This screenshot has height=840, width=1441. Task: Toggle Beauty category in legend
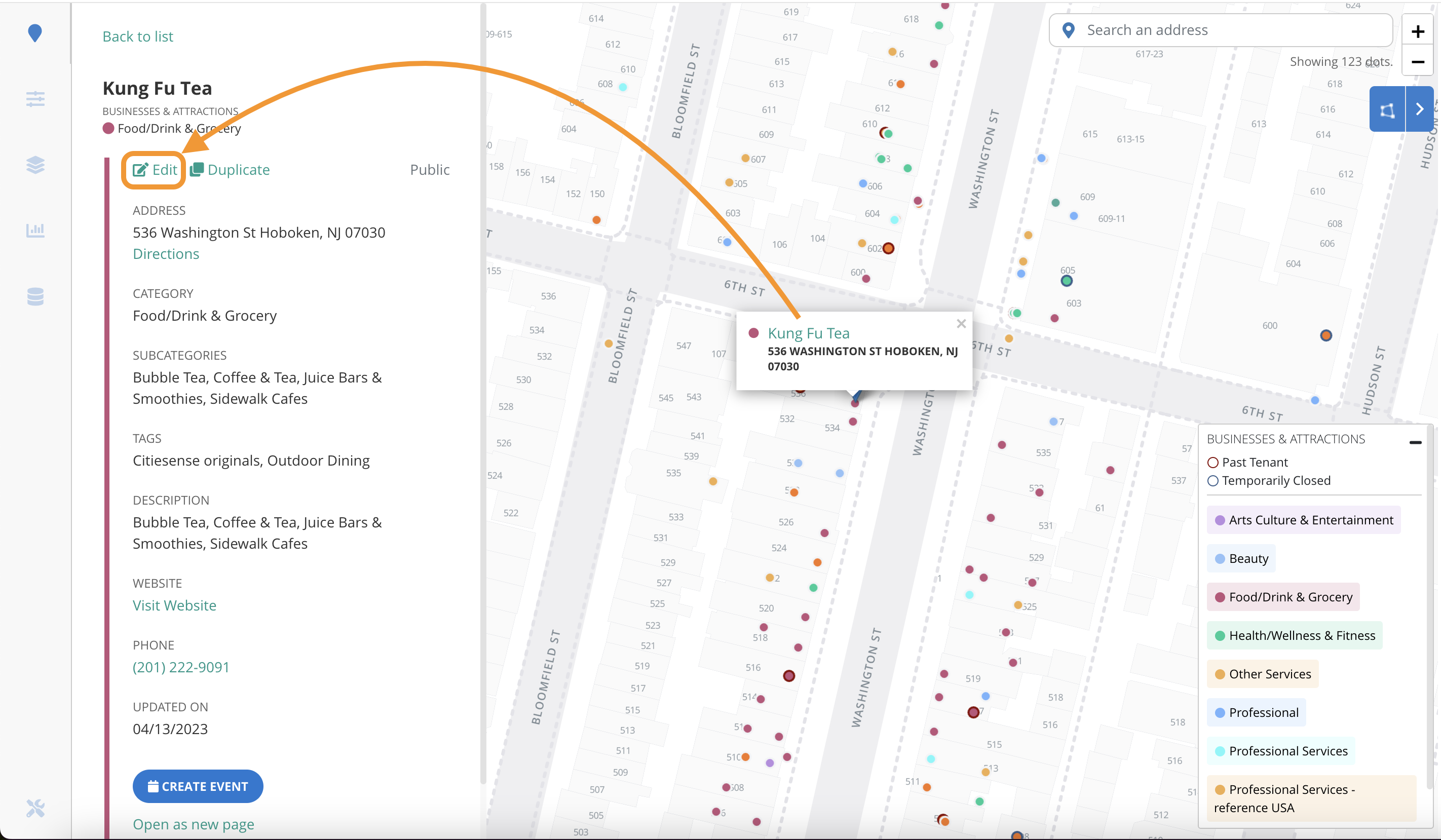1241,558
